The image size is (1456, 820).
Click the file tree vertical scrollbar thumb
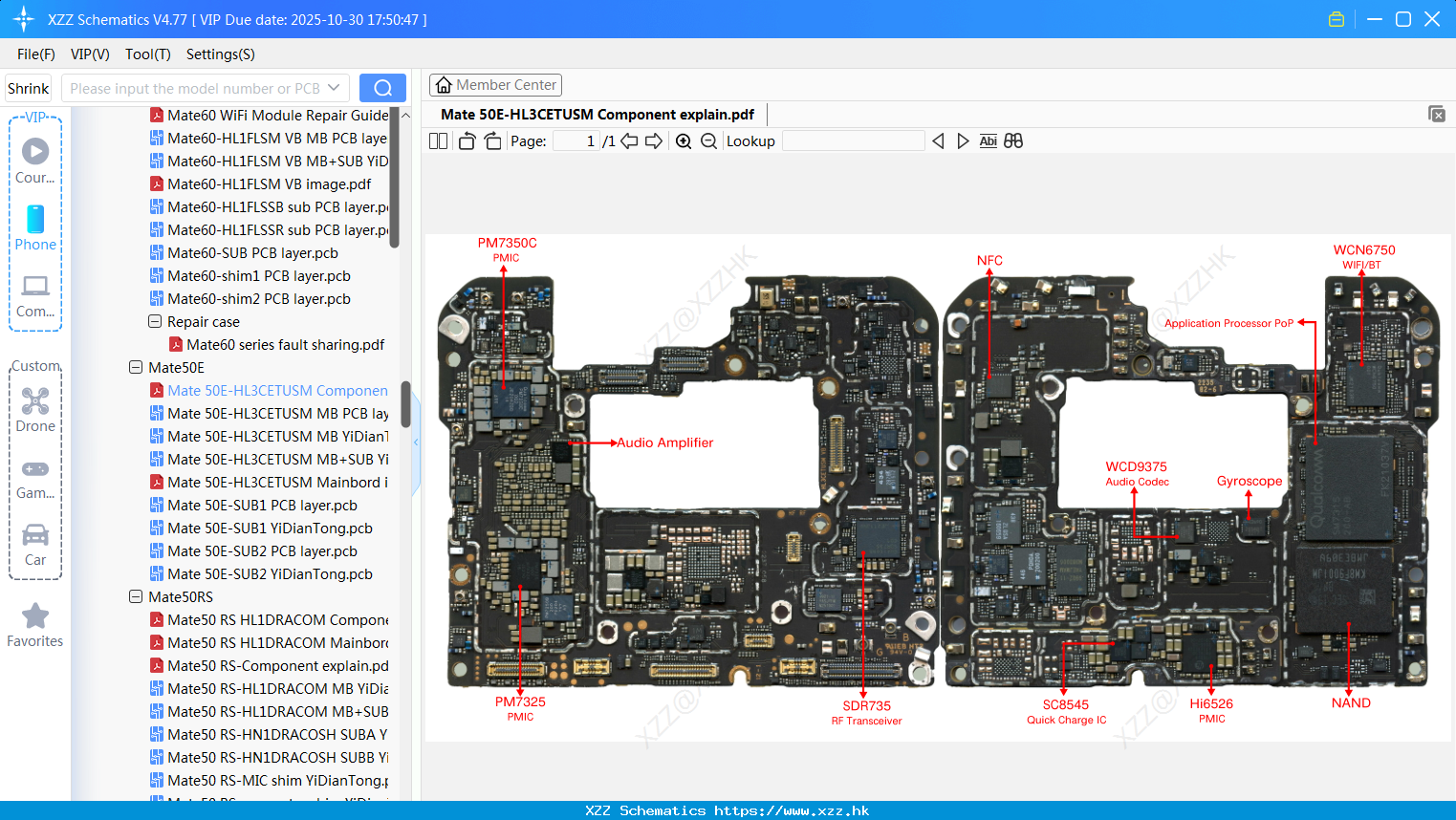pyautogui.click(x=405, y=405)
